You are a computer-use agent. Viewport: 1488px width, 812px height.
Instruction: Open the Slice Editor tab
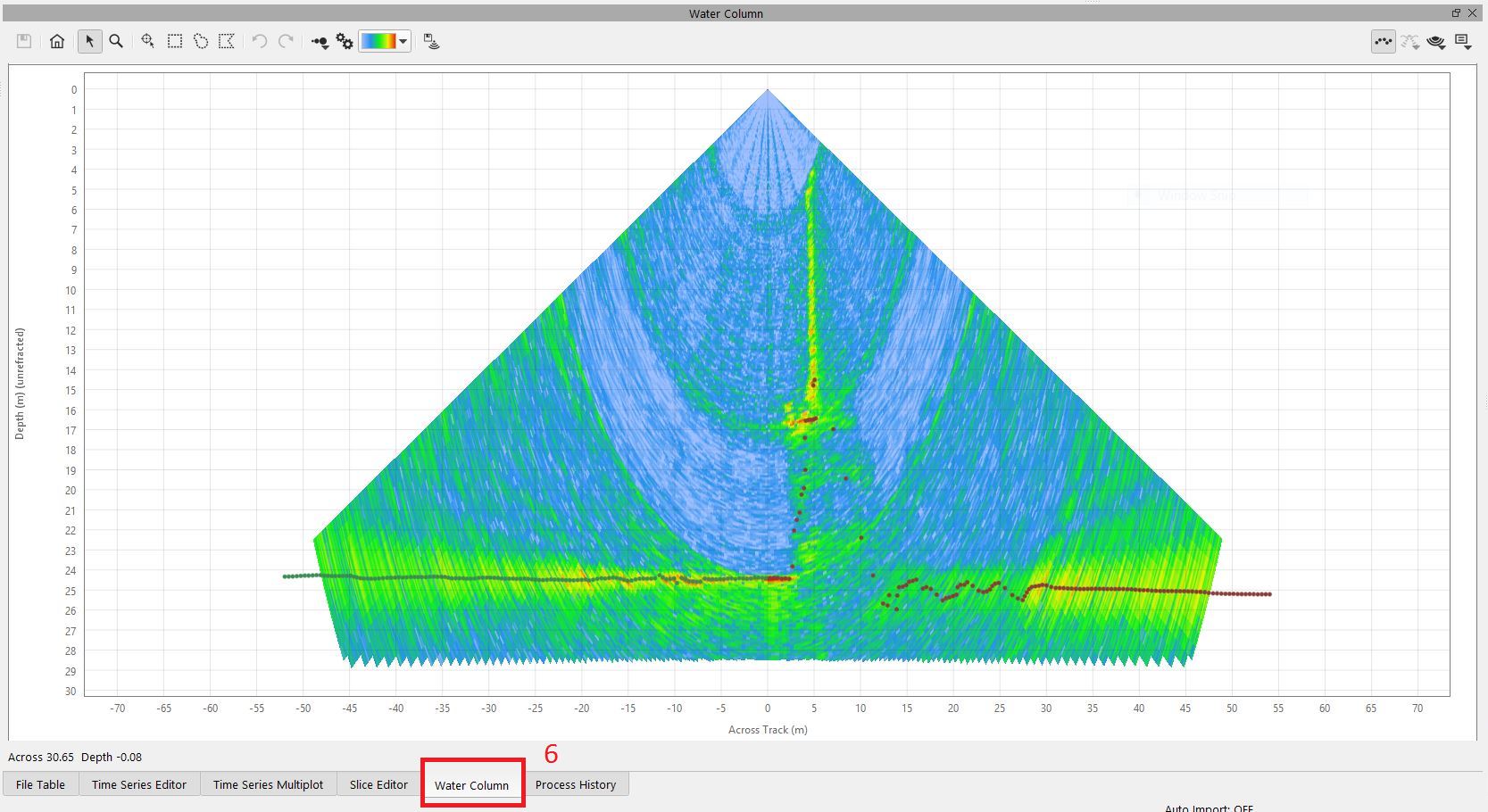click(x=378, y=784)
